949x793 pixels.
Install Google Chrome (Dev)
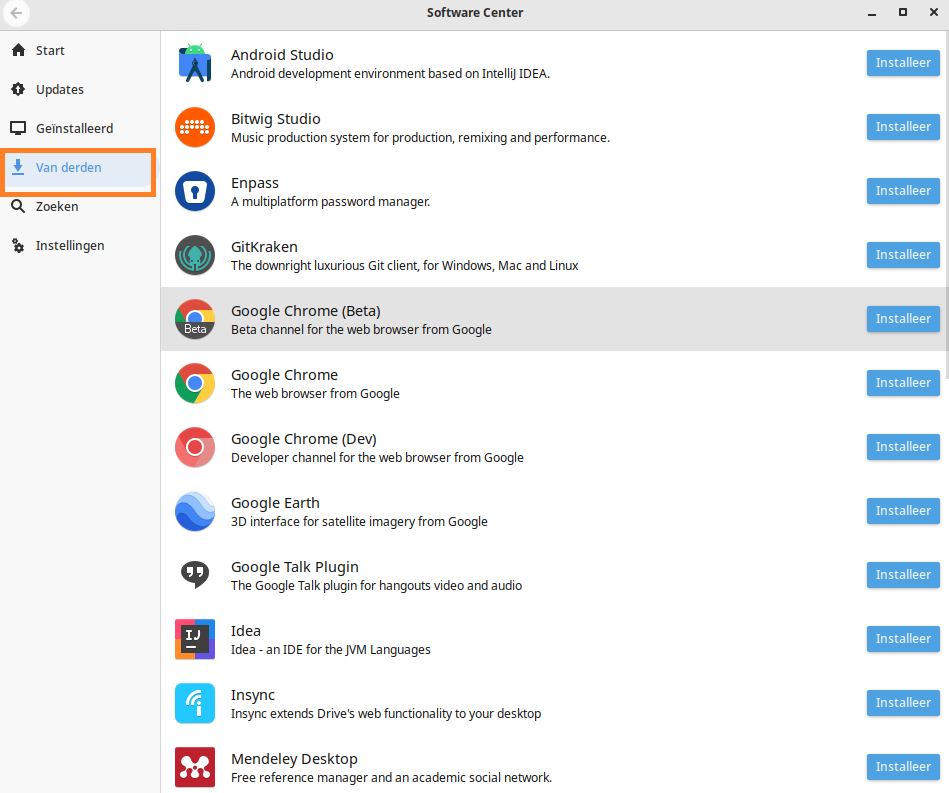(903, 447)
